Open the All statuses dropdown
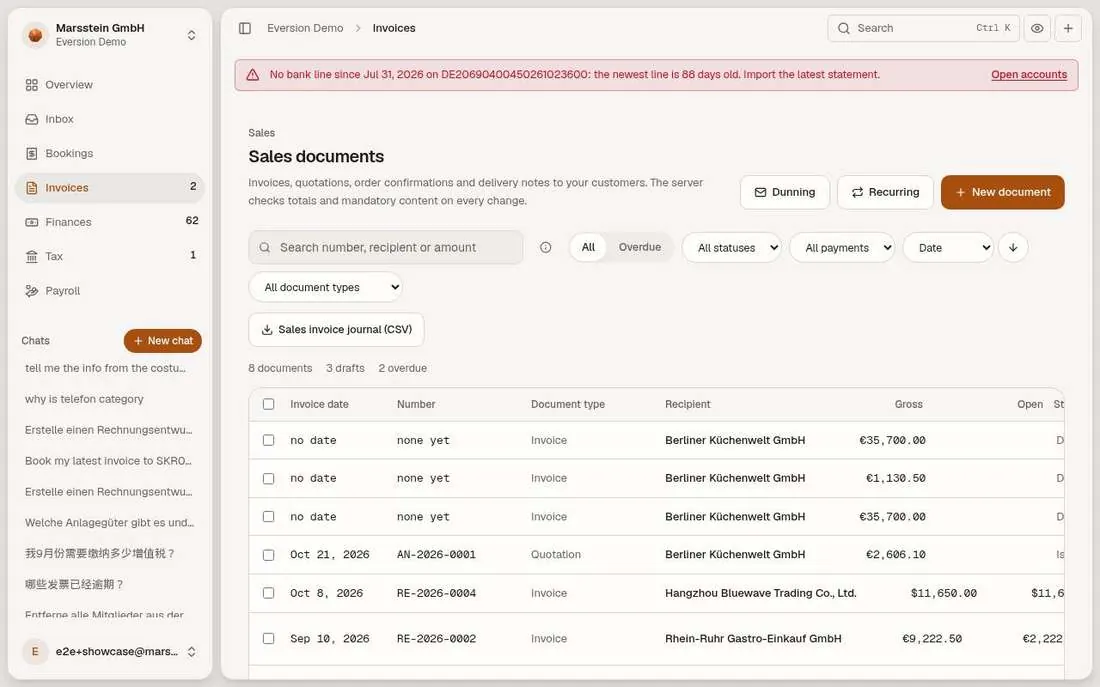Screen dimensions: 1100x687 pos(732,248)
